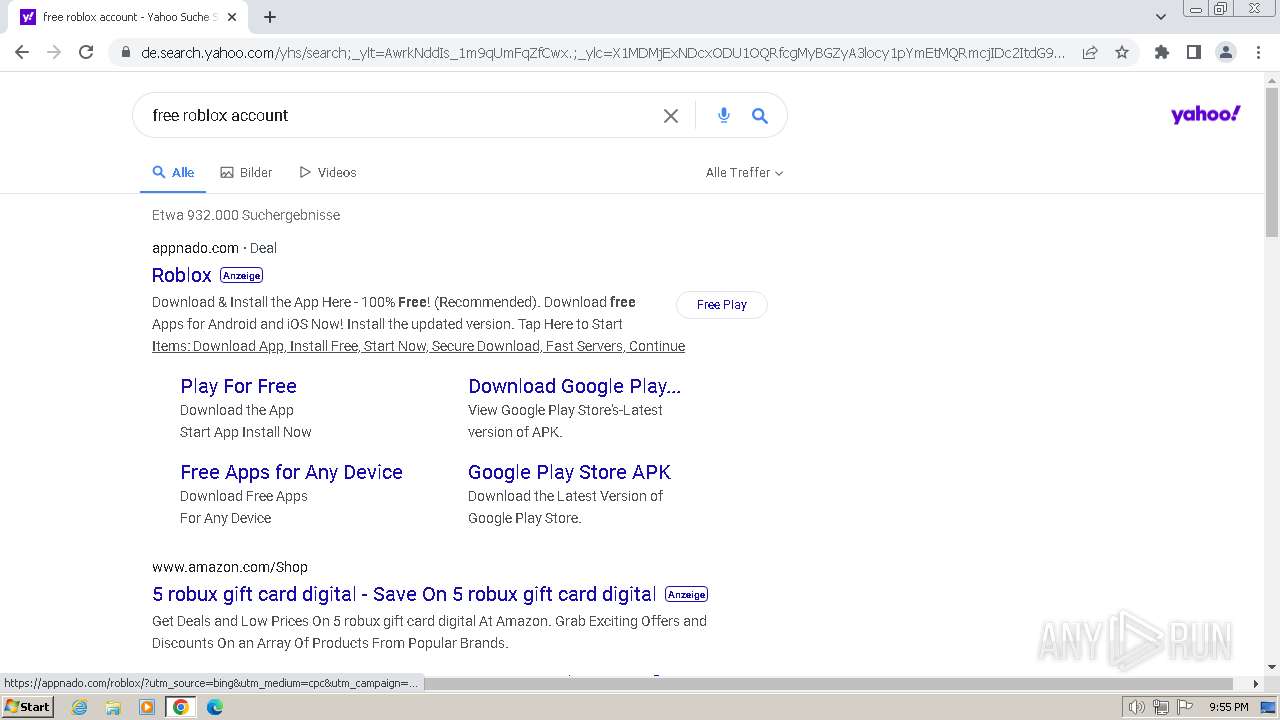Reload the current page

click(86, 52)
